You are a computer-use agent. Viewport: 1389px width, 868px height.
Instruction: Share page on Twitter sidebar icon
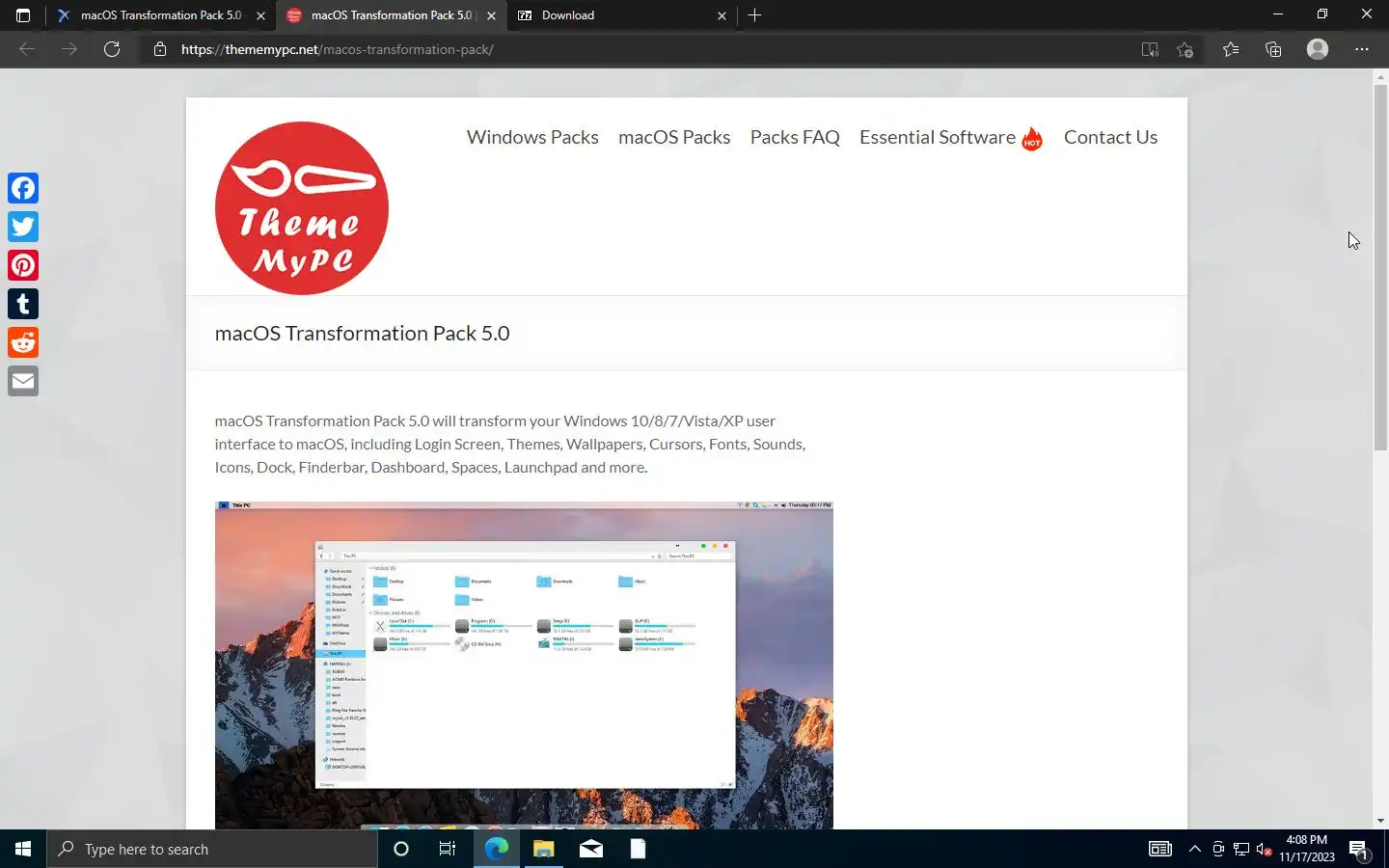coord(23,227)
